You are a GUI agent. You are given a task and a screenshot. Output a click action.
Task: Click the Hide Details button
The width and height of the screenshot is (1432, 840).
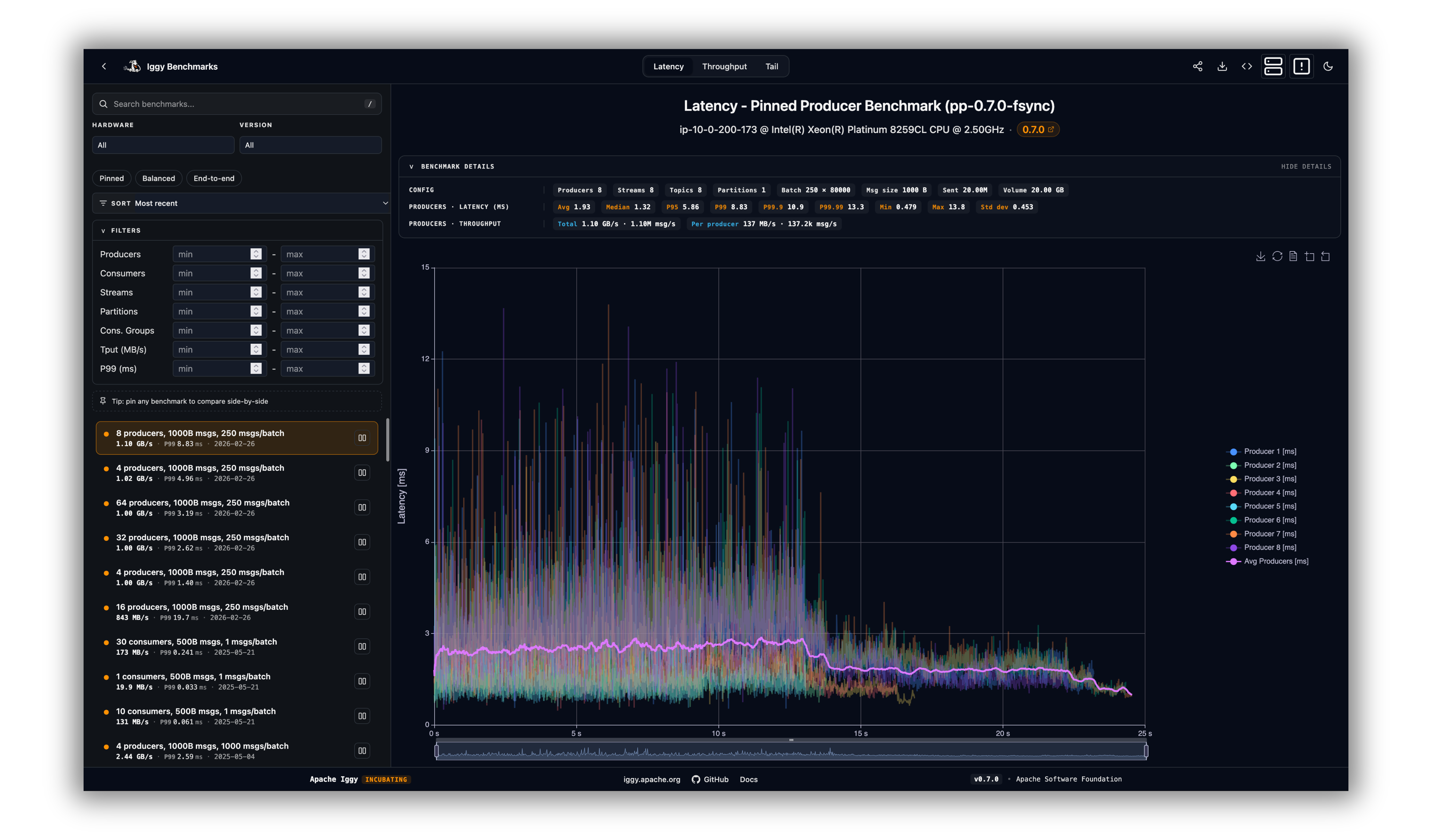point(1306,166)
